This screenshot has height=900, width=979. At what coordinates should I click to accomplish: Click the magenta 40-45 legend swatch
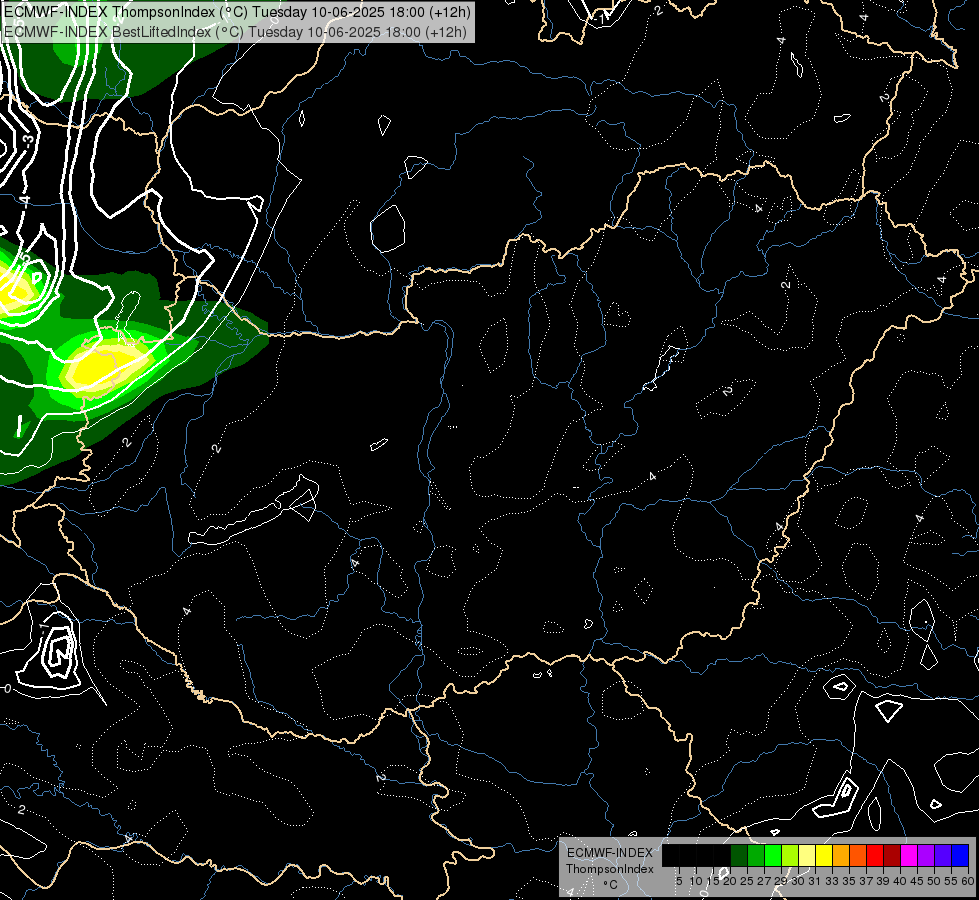pos(909,855)
